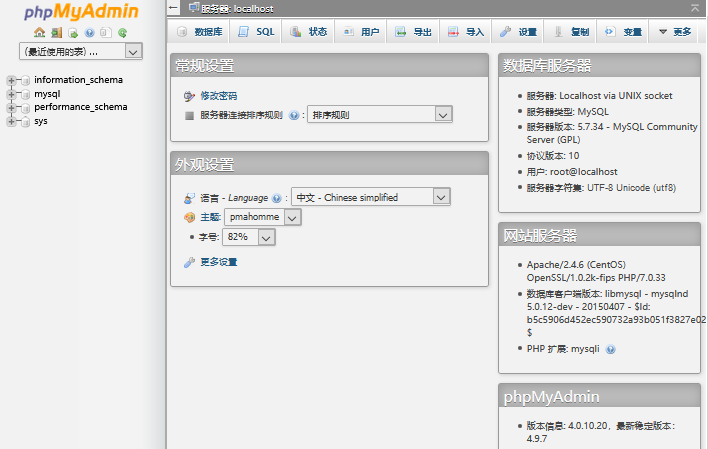Expand the information_schema tree node
This screenshot has width=708, height=449.
tap(11, 80)
